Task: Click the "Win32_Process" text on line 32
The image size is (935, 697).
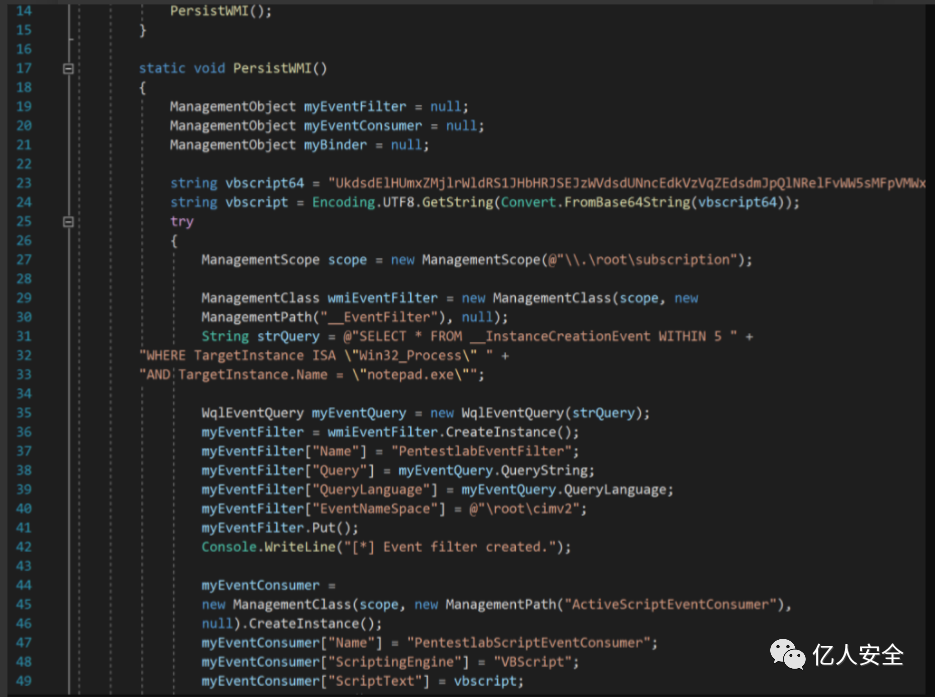Action: pyautogui.click(x=410, y=356)
